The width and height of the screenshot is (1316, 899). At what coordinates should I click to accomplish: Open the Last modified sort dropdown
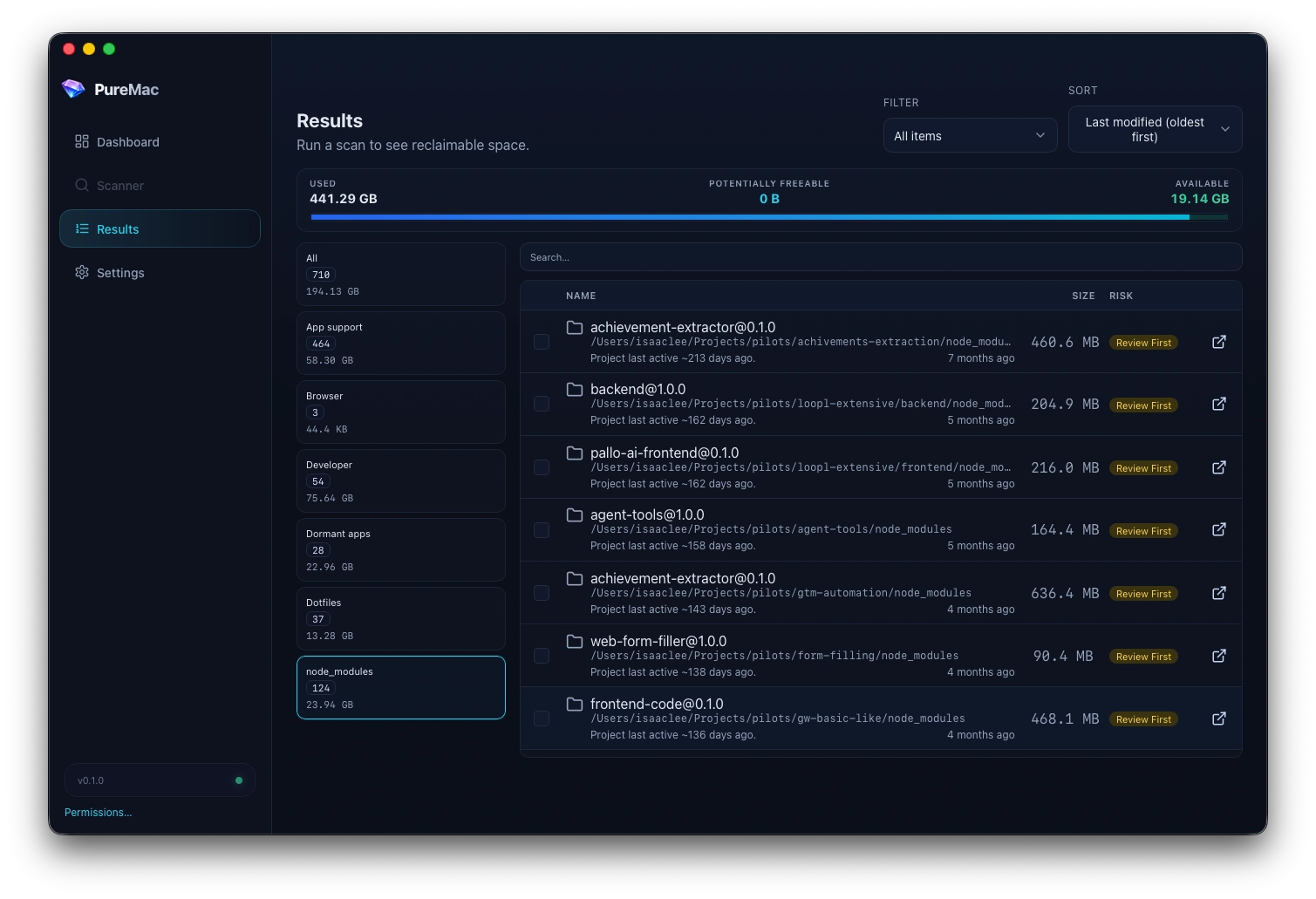(x=1155, y=129)
